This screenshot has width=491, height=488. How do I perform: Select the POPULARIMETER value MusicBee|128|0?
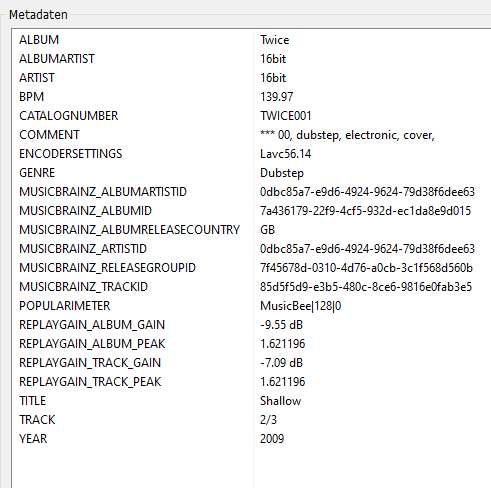click(x=301, y=306)
